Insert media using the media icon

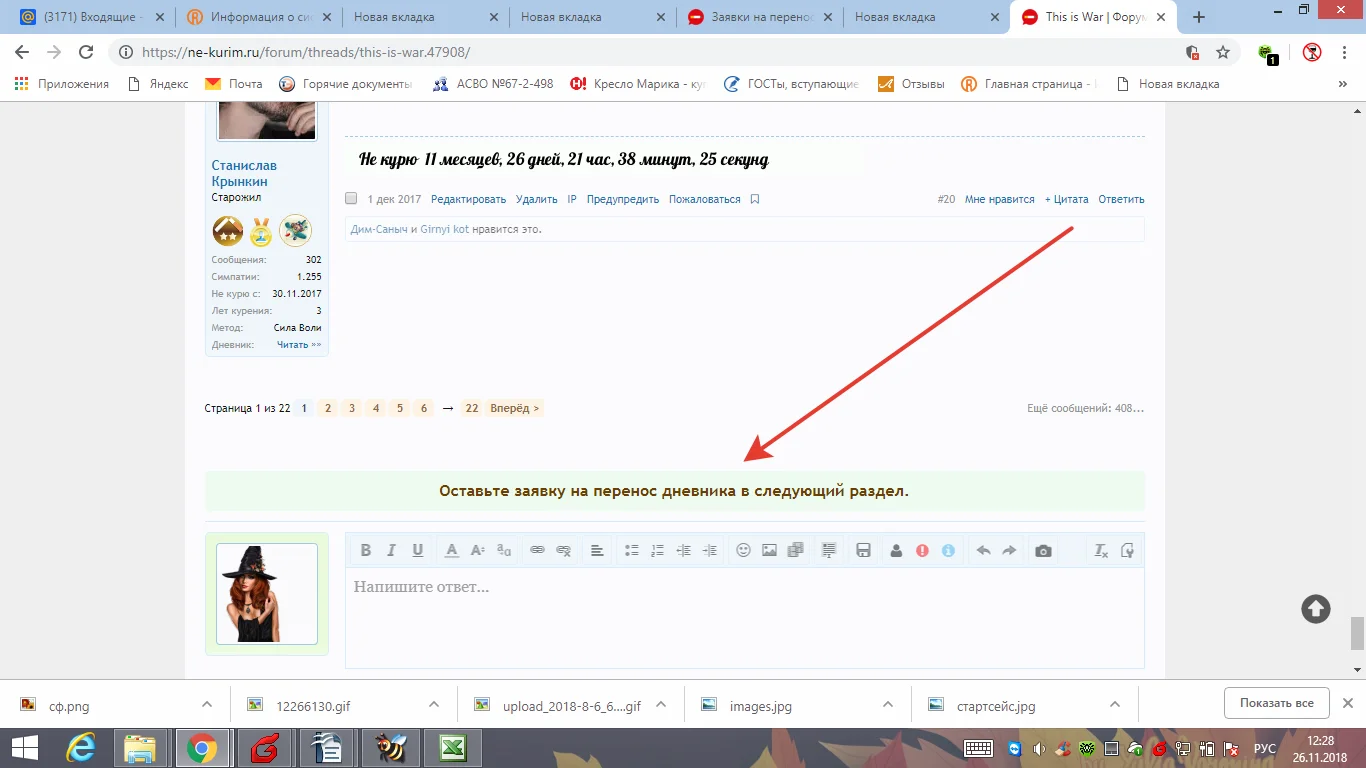796,550
